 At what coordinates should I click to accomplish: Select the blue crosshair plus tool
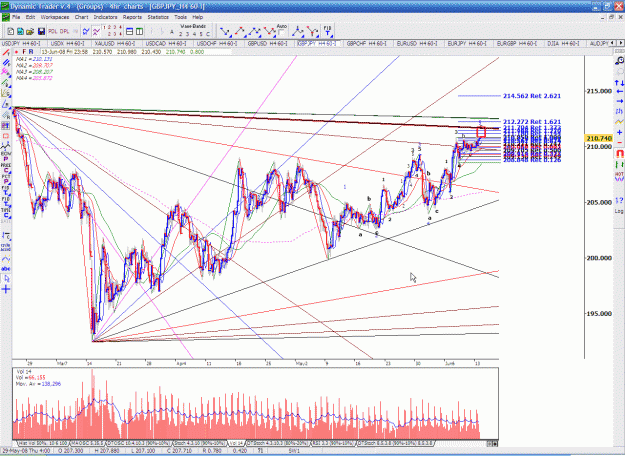[x=6, y=289]
